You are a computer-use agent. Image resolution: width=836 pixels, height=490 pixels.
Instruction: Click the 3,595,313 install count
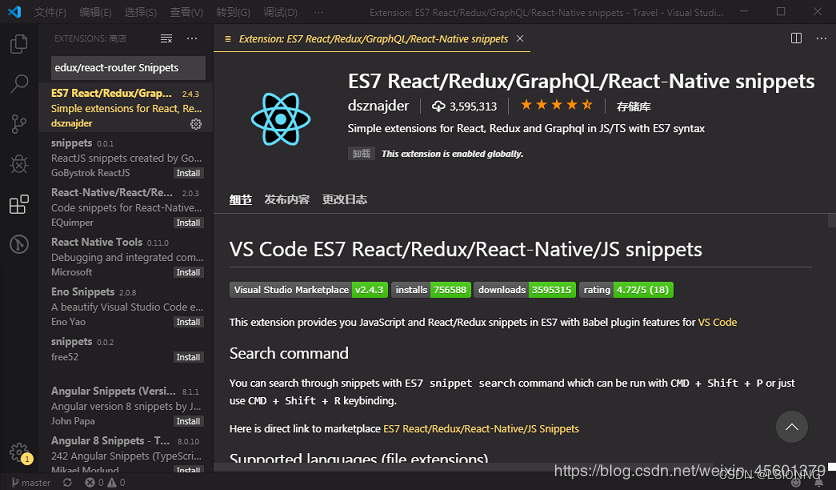[464, 107]
